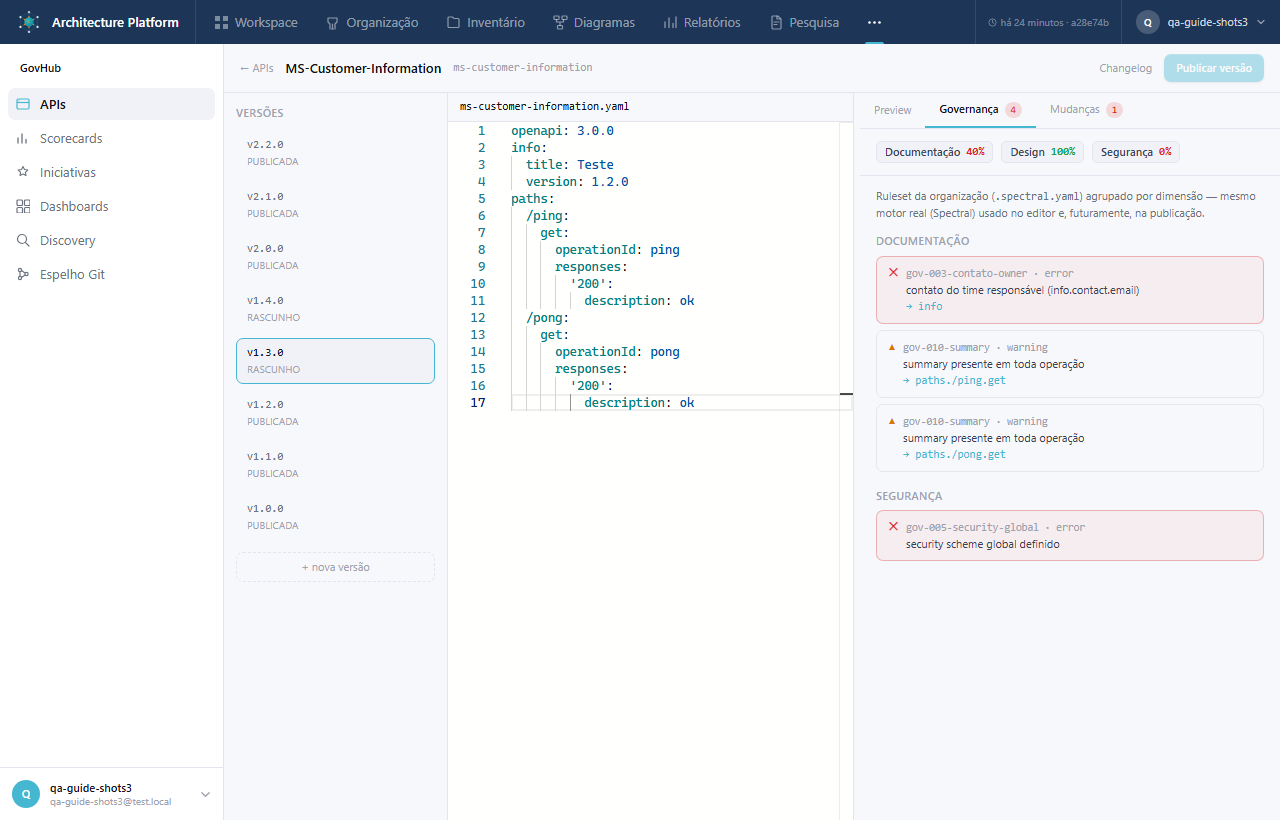Image resolution: width=1280 pixels, height=820 pixels.
Task: Click the Scorecards chart icon
Action: pyautogui.click(x=23, y=139)
